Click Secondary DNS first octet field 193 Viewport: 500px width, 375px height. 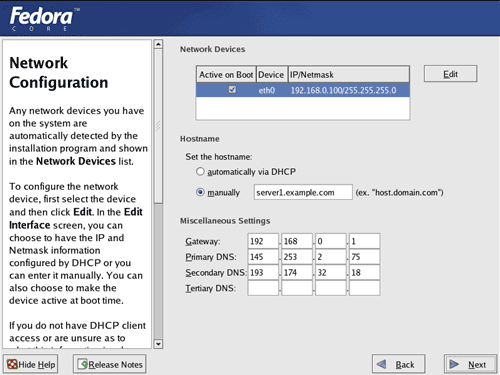263,272
